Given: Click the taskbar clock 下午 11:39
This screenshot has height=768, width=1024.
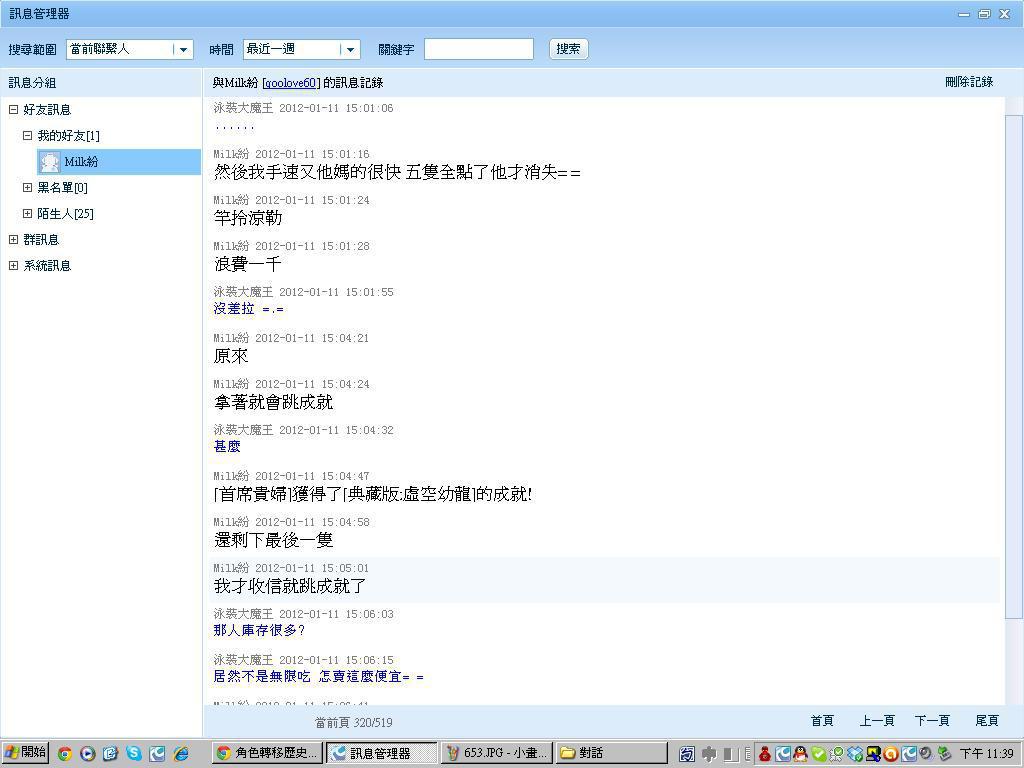Looking at the screenshot, I should point(986,754).
